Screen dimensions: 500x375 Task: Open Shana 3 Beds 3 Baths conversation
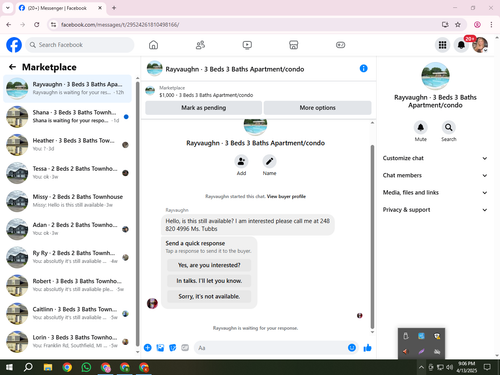[68, 117]
